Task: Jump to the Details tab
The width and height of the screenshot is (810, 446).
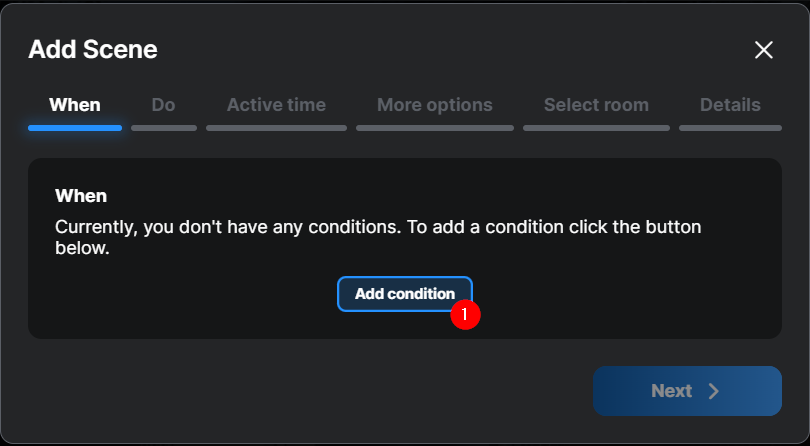Action: pos(730,105)
